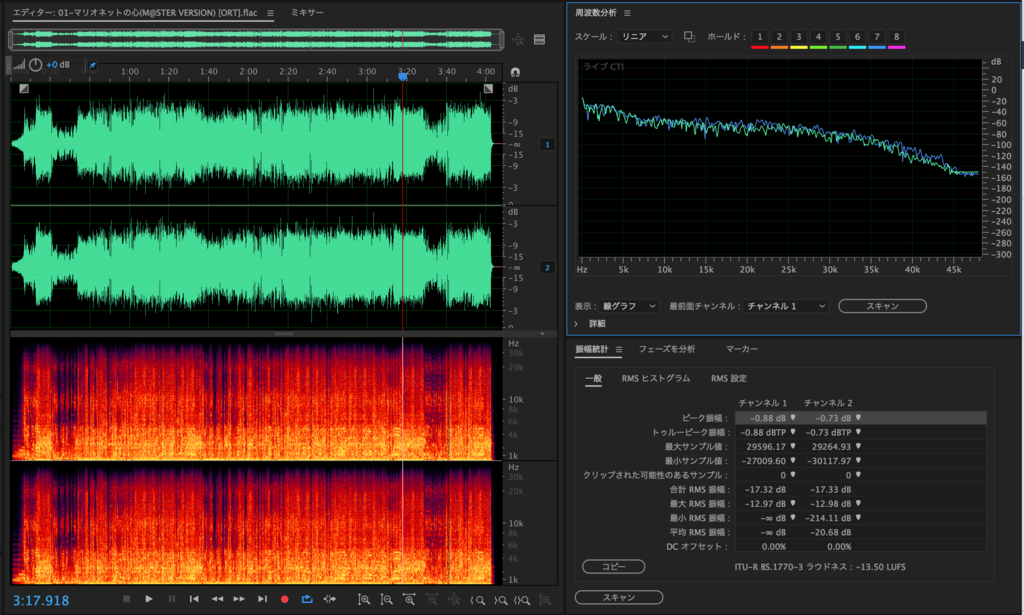Open RMS 設定 tab
This screenshot has height=615, width=1024.
729,379
